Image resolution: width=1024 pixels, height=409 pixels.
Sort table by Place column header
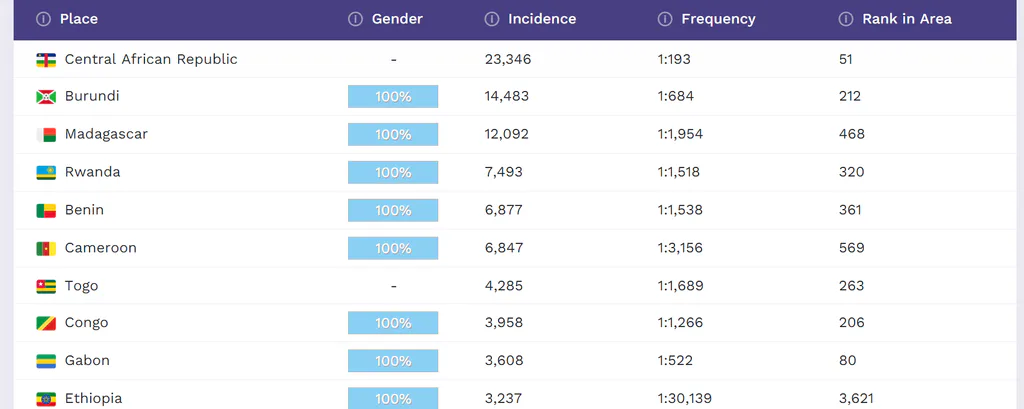coord(79,19)
